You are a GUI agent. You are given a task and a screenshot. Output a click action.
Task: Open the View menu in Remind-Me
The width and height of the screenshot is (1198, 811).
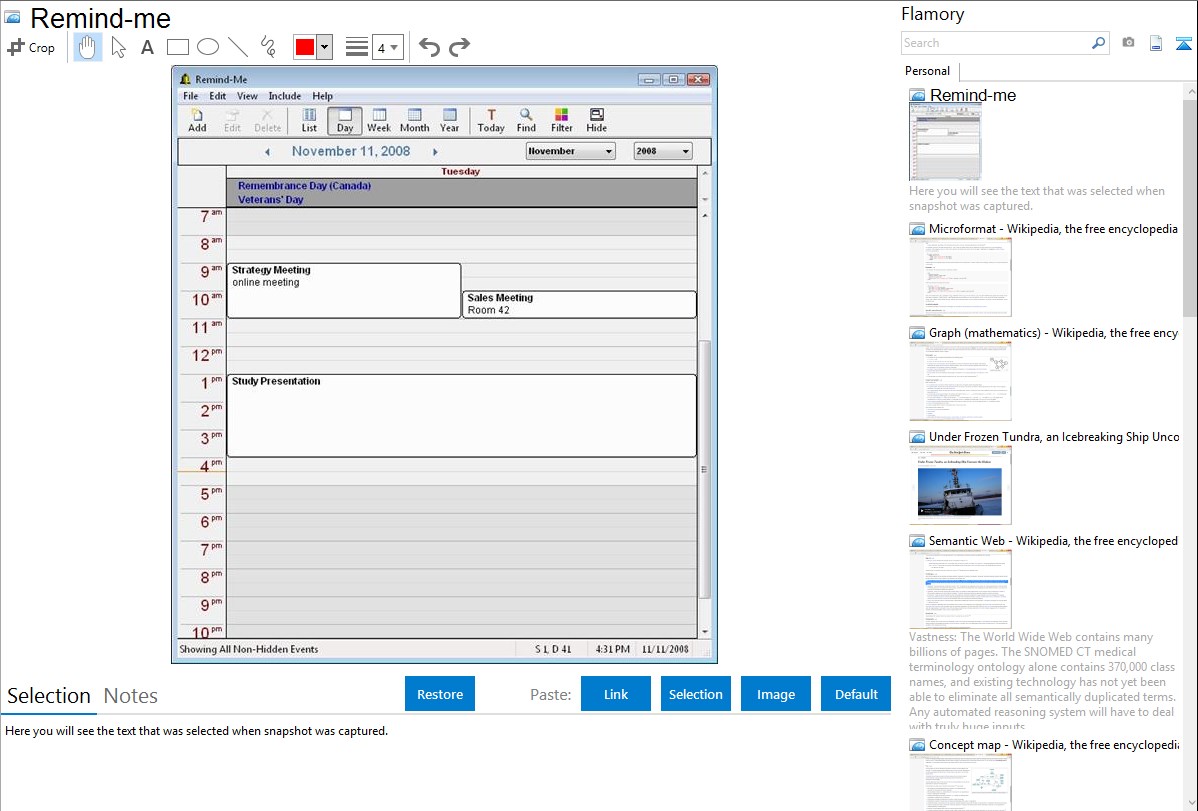(x=247, y=96)
